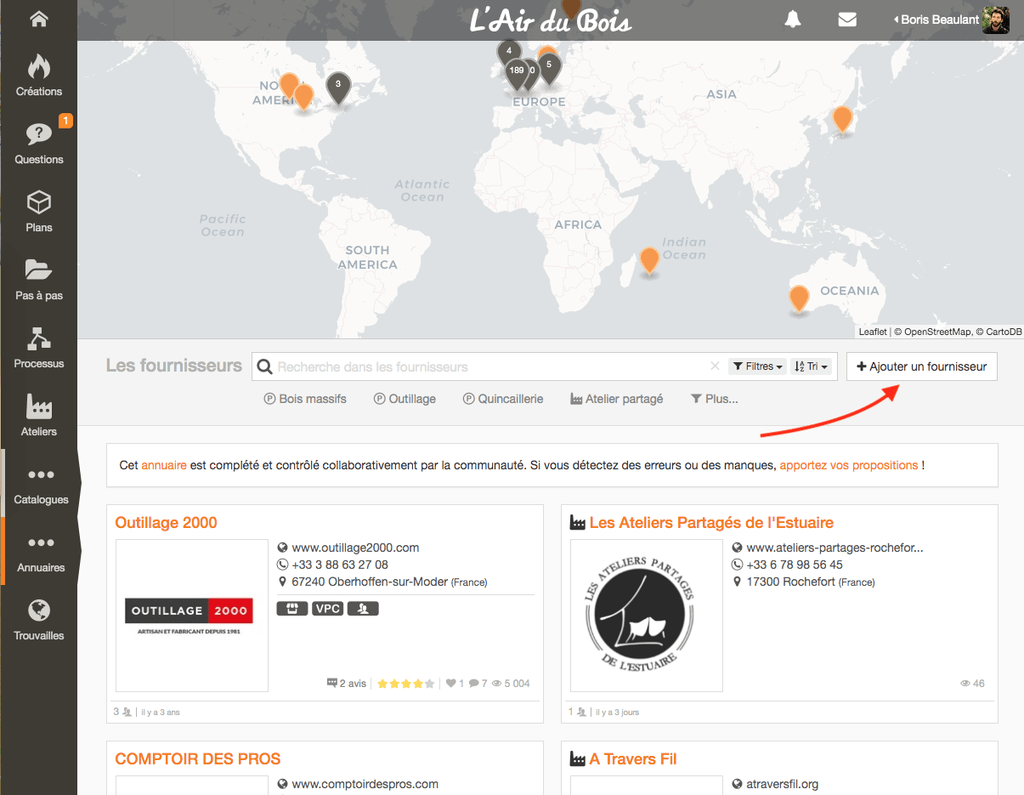Open the Filtres dropdown

point(758,366)
